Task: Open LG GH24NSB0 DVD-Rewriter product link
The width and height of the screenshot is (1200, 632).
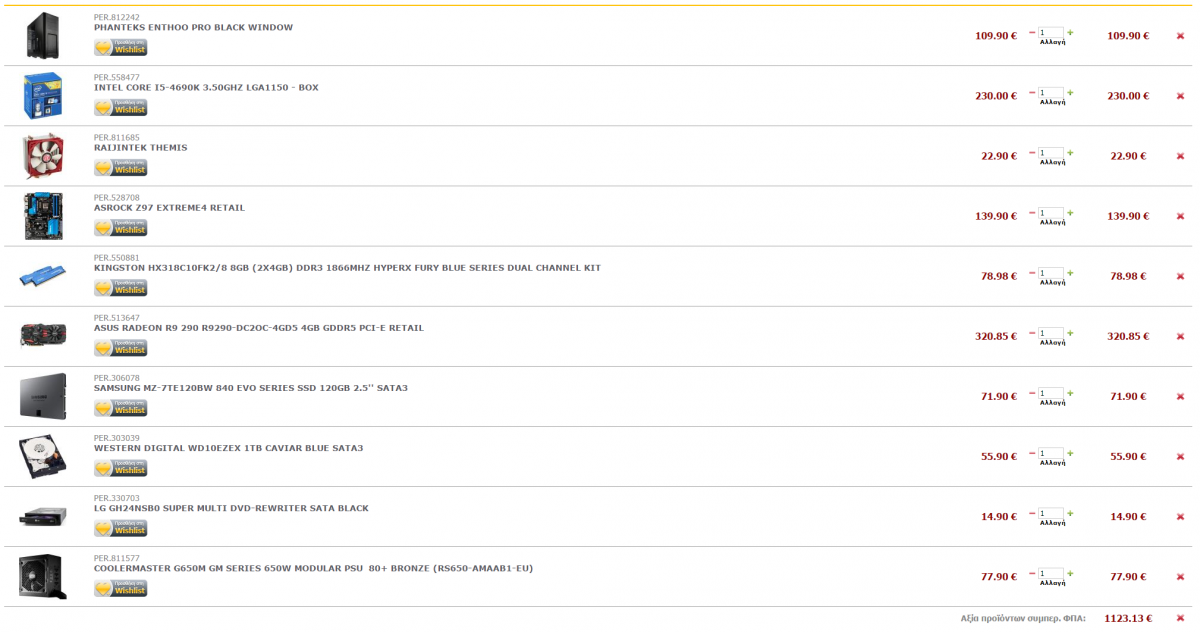Action: coord(231,508)
